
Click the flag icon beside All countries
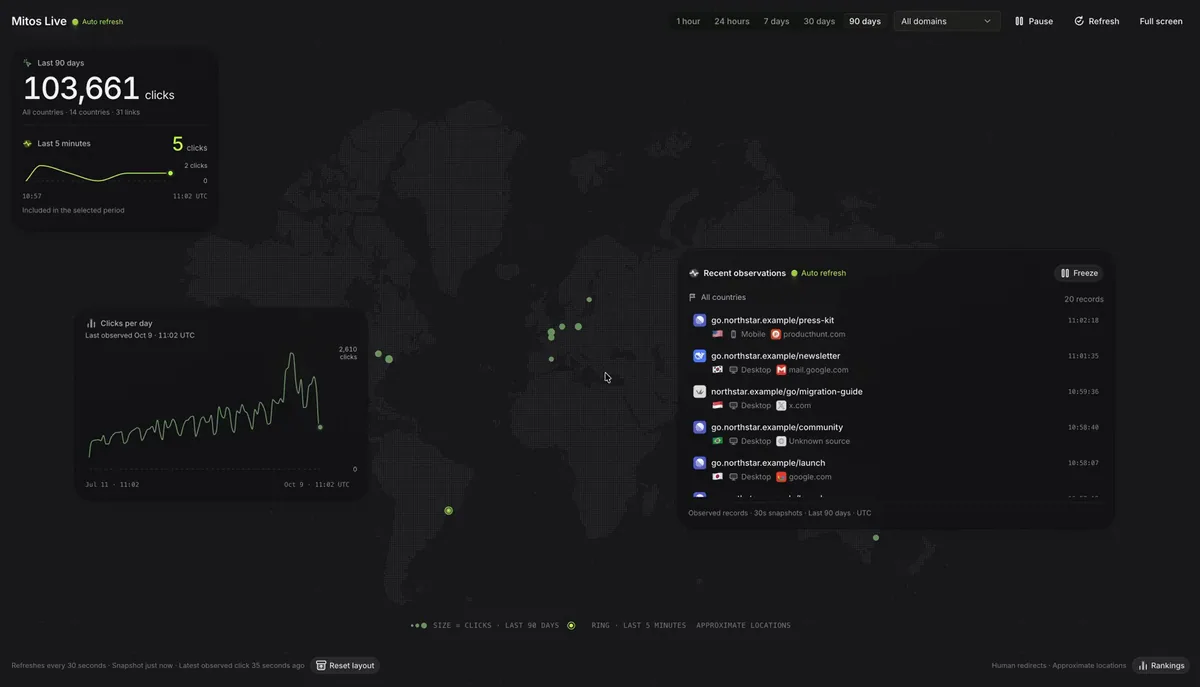[x=692, y=297]
